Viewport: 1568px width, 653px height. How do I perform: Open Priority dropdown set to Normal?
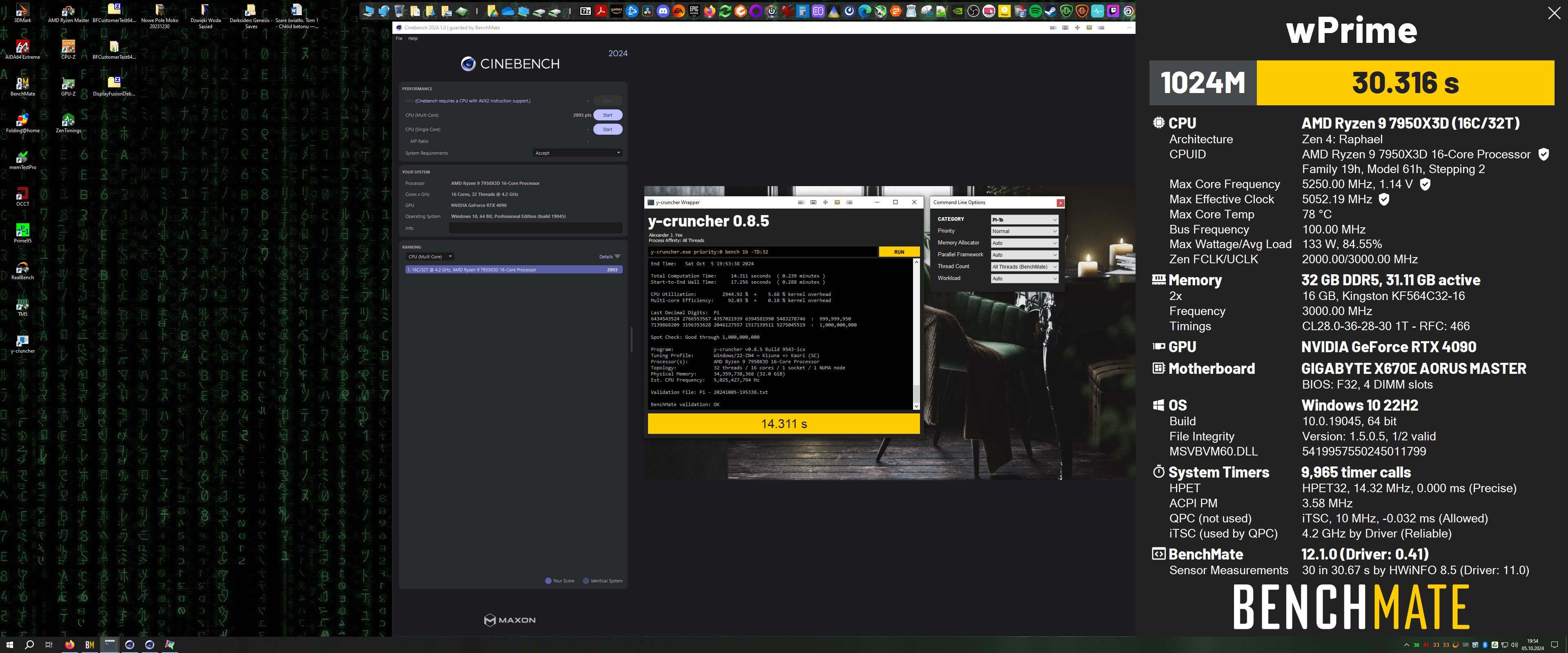click(1025, 231)
